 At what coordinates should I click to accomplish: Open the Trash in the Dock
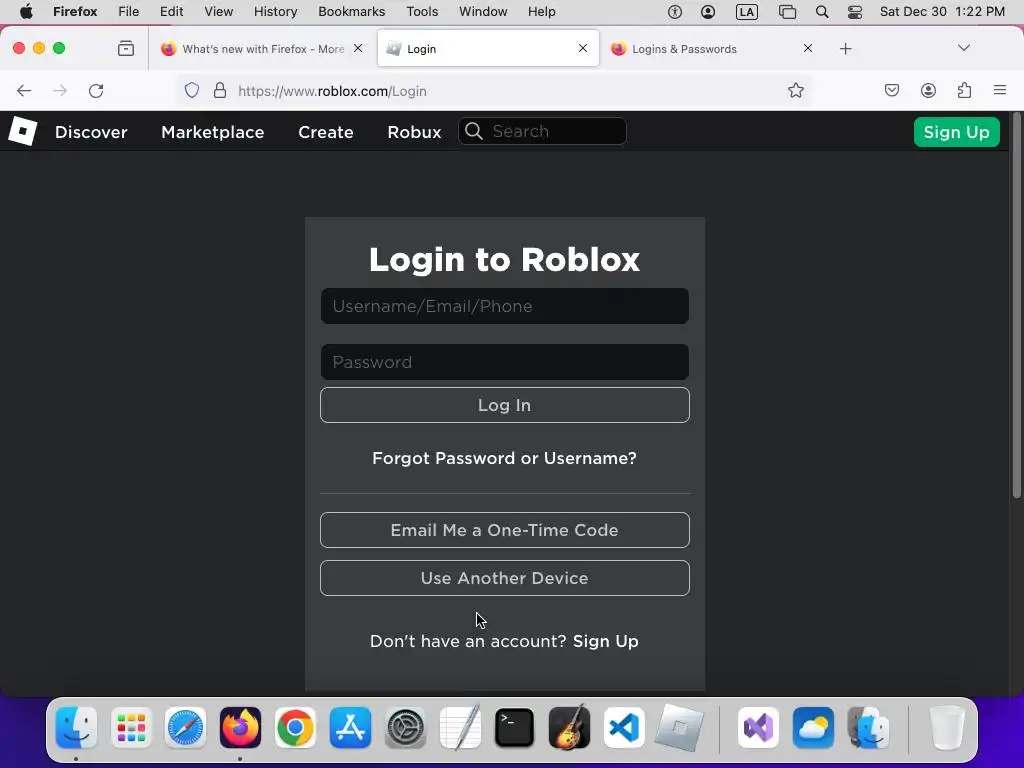tap(946, 727)
